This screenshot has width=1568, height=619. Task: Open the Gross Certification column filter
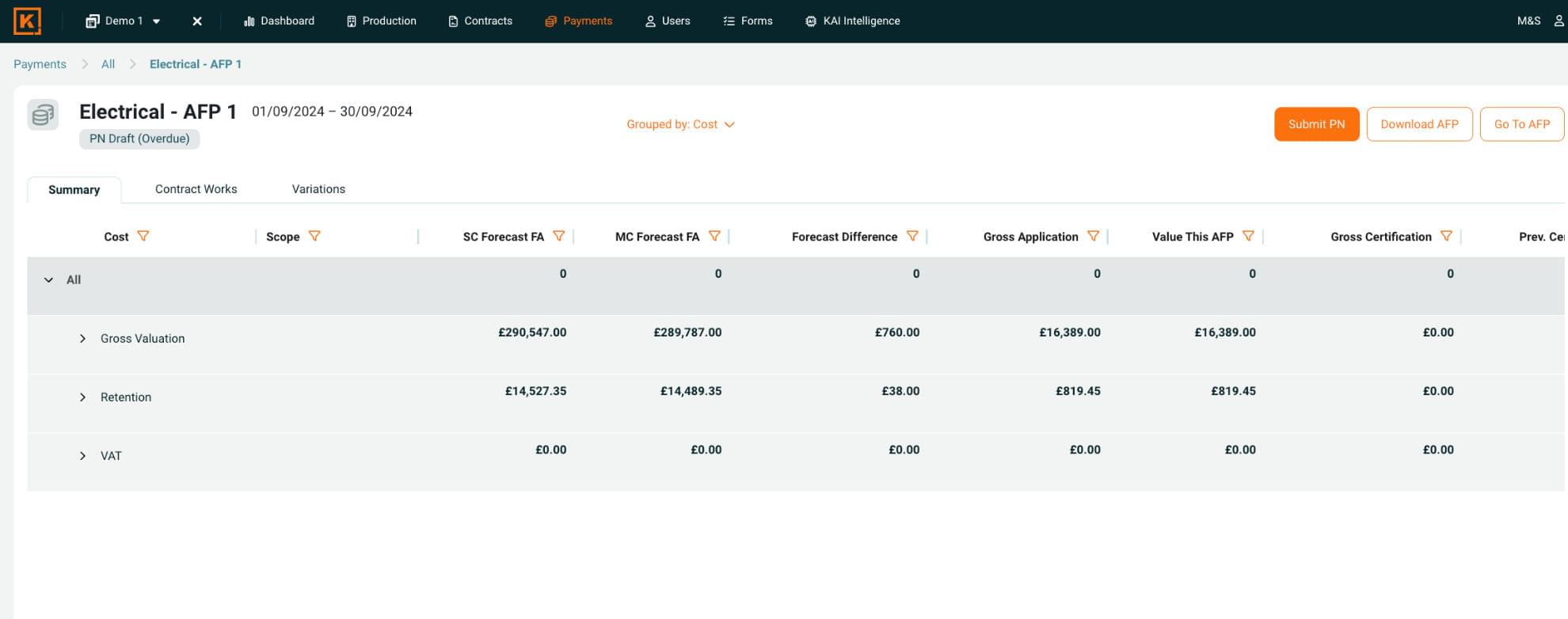click(1447, 236)
